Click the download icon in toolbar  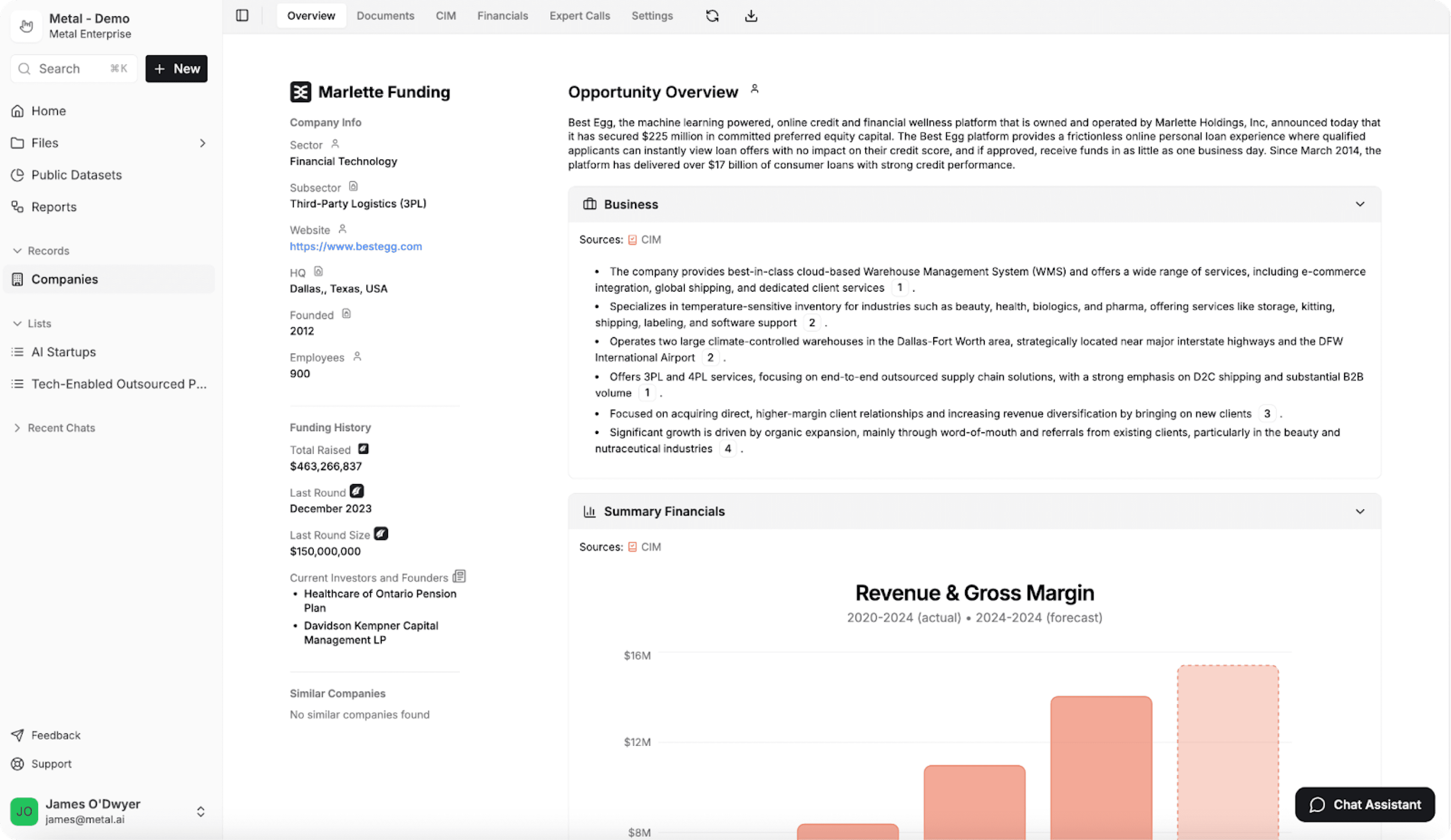point(751,15)
